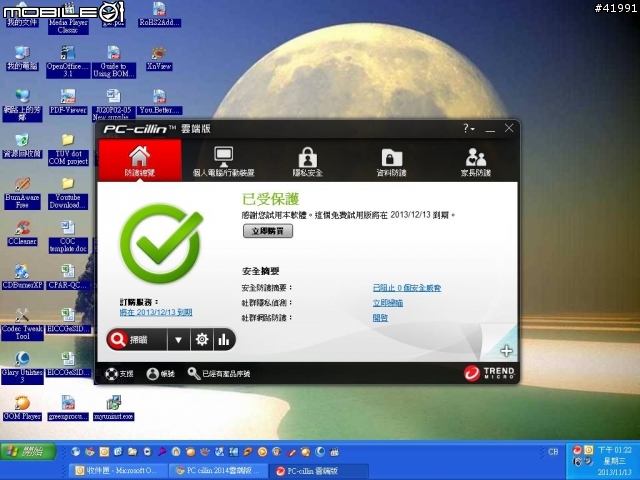
Task: Open the 開始 Start menu
Action: (x=28, y=451)
